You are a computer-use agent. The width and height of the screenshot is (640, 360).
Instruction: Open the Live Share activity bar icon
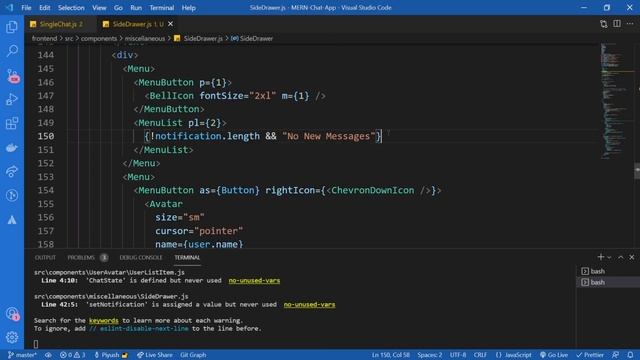(12, 171)
